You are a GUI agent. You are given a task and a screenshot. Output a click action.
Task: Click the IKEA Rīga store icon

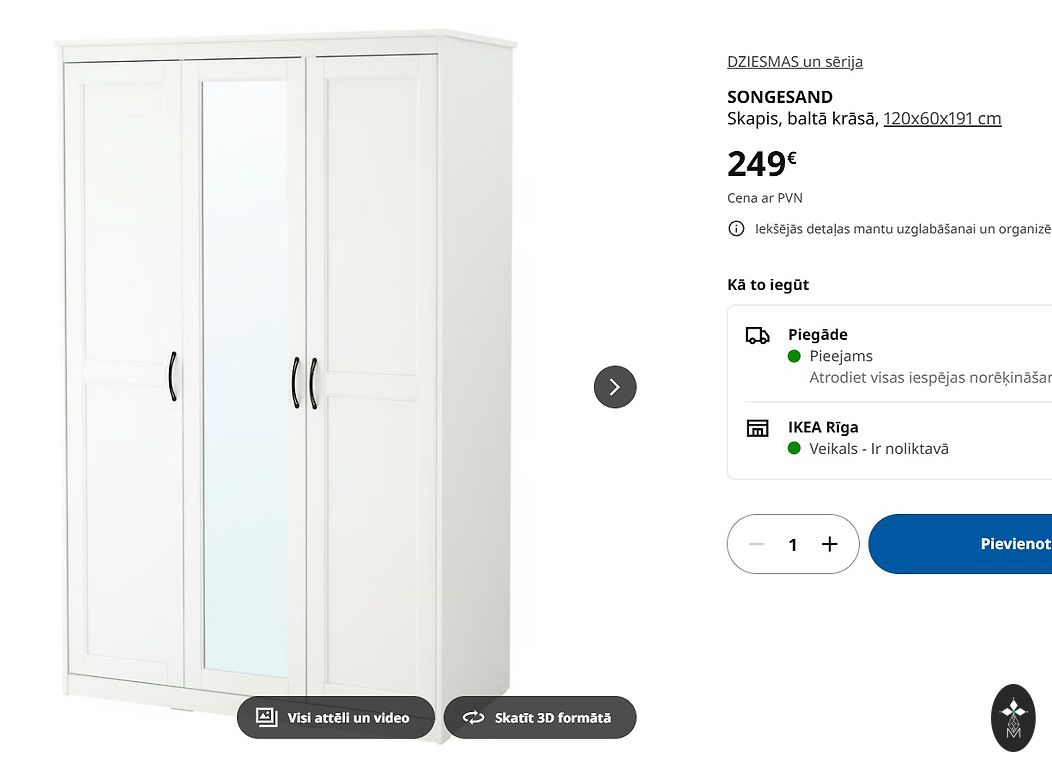tap(757, 428)
